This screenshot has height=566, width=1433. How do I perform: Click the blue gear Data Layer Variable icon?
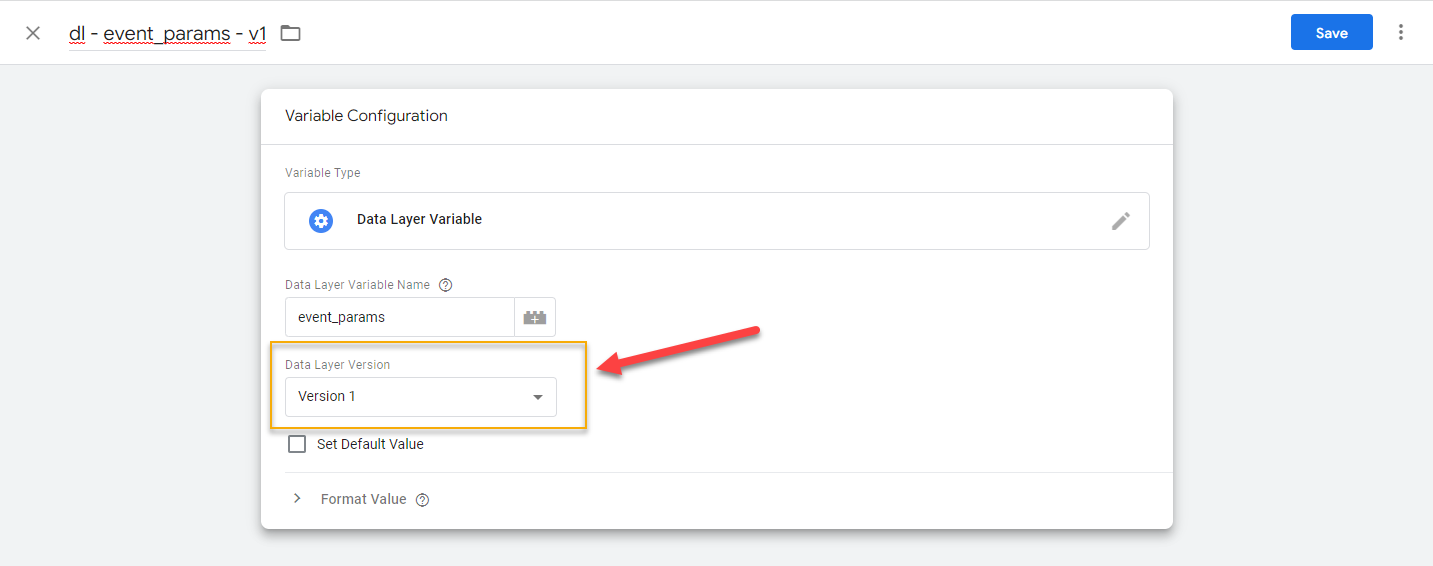coord(321,221)
